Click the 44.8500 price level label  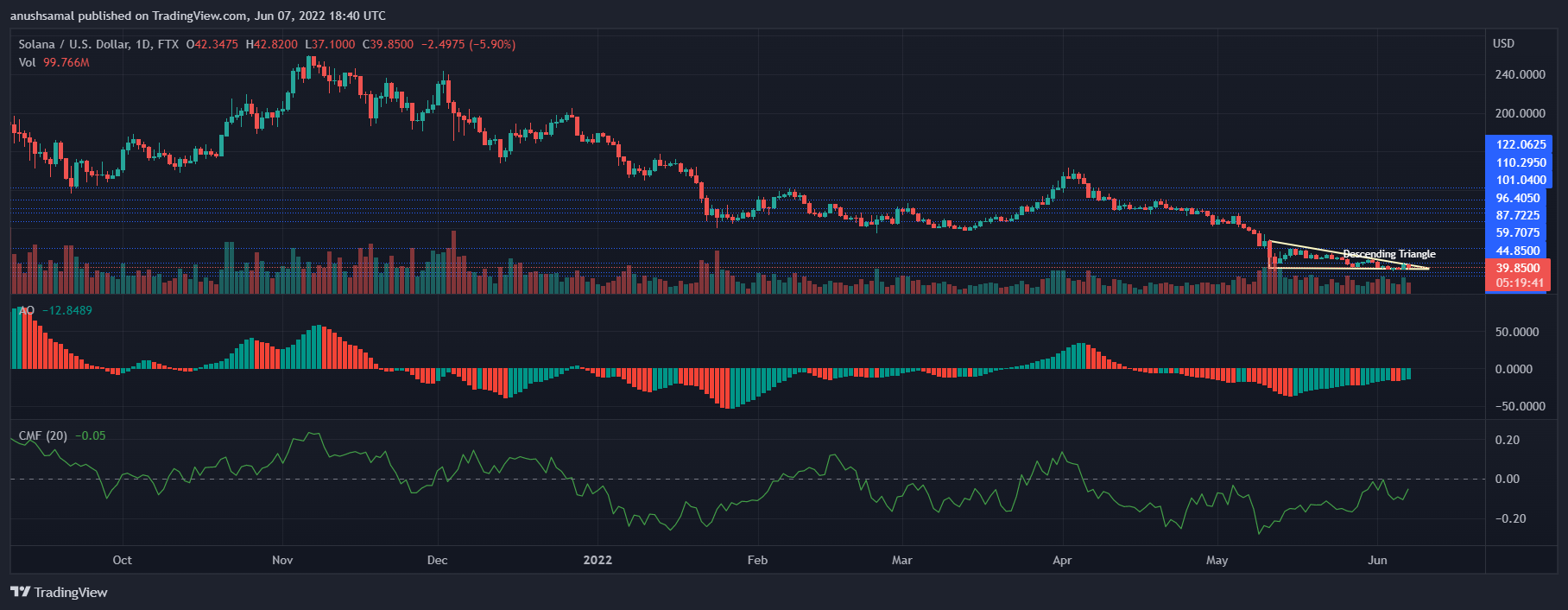click(1517, 251)
